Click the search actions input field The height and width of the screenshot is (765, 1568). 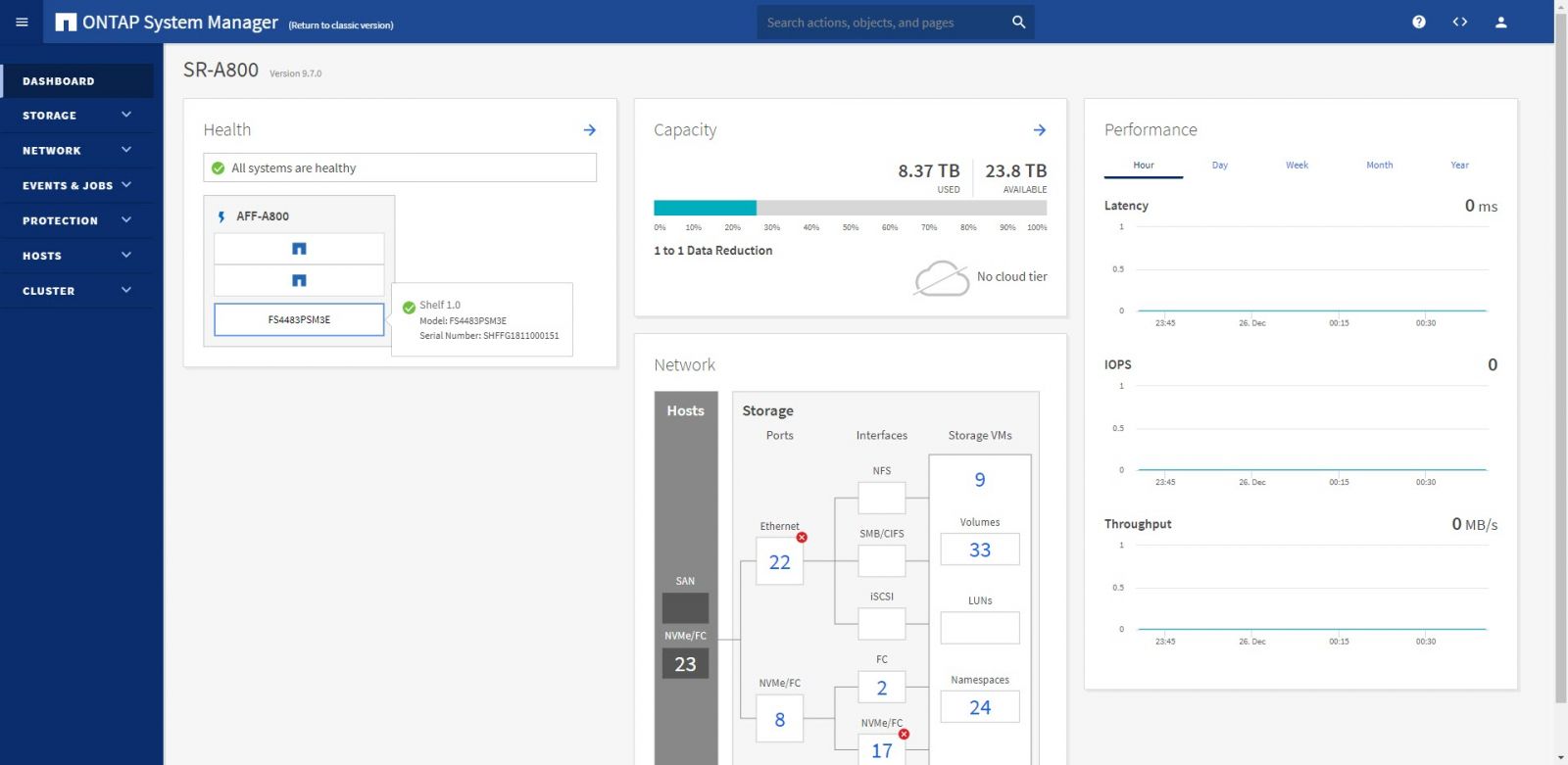click(x=882, y=23)
